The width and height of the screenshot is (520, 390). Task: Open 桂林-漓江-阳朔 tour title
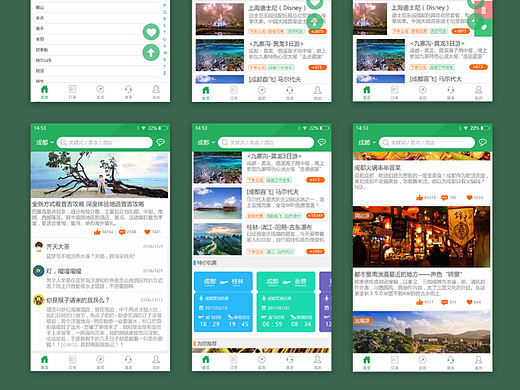point(279,227)
